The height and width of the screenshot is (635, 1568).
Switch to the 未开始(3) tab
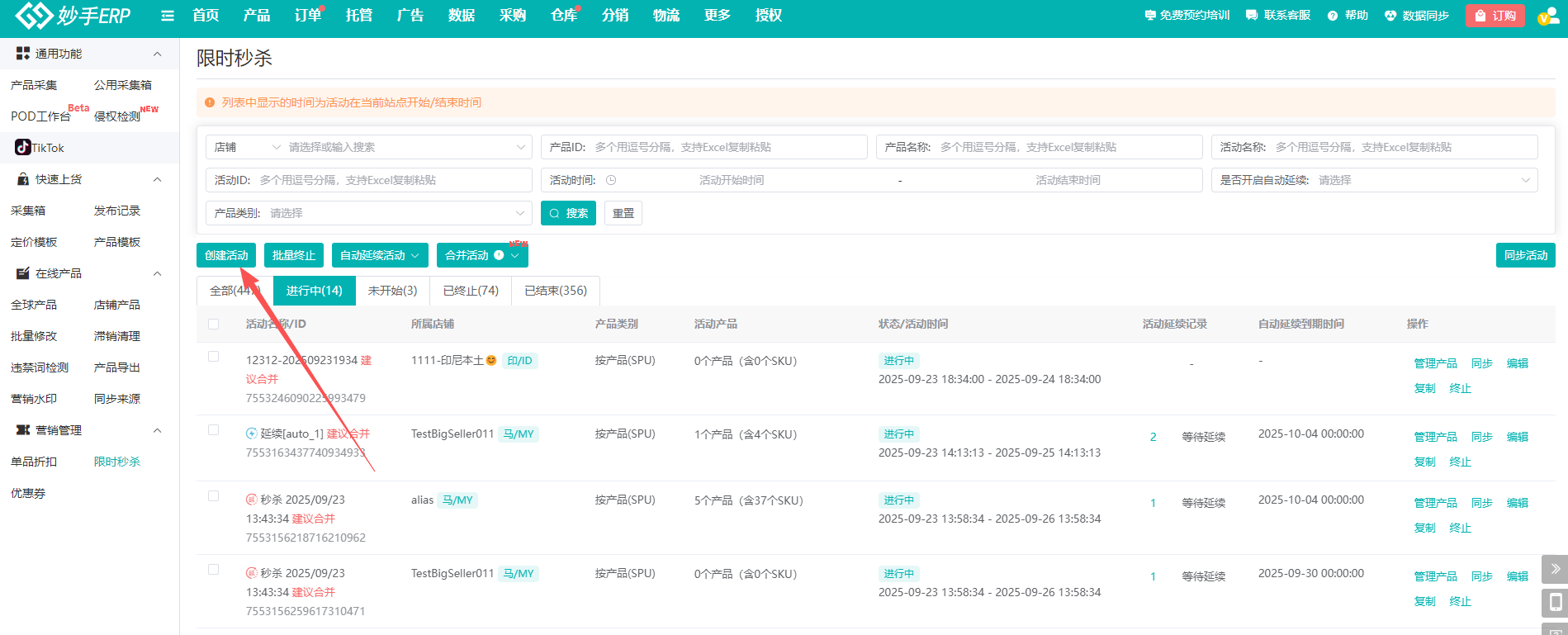(x=392, y=291)
